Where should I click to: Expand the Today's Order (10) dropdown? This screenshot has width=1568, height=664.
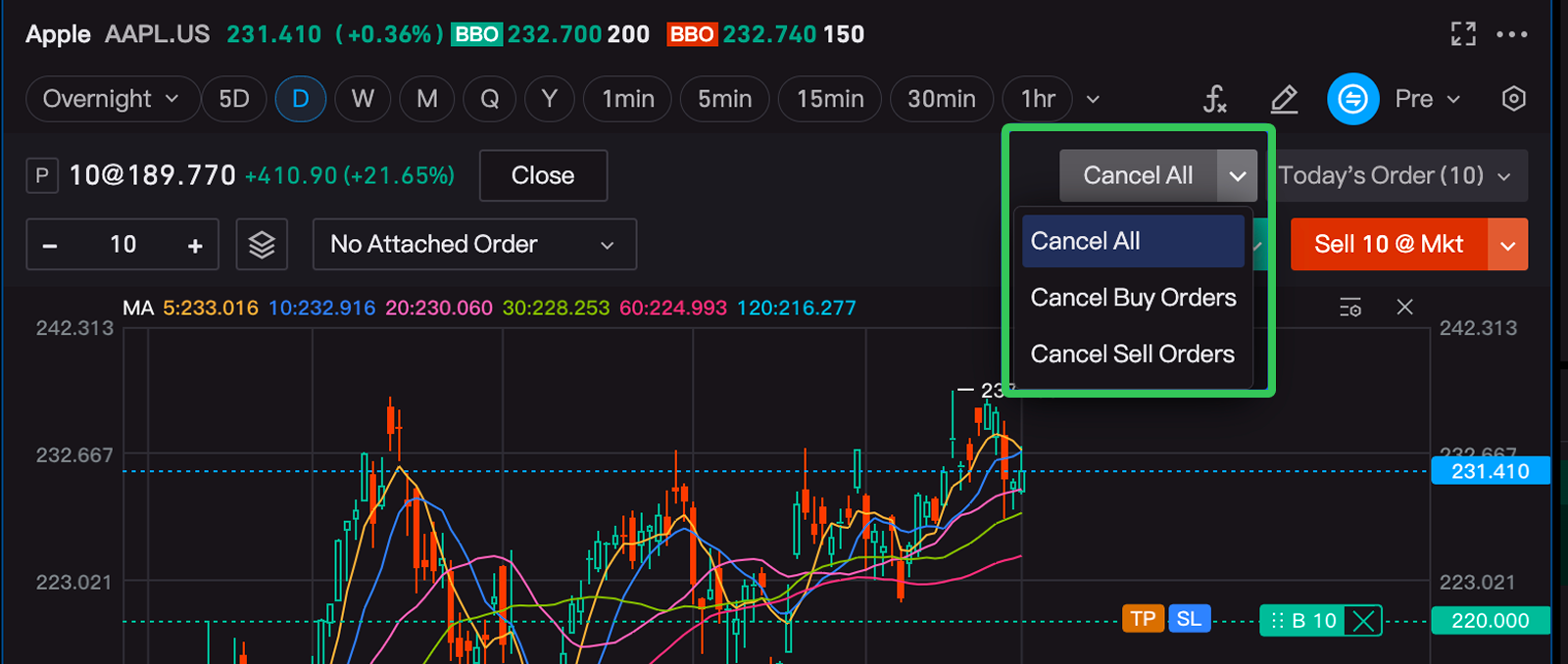point(1396,175)
